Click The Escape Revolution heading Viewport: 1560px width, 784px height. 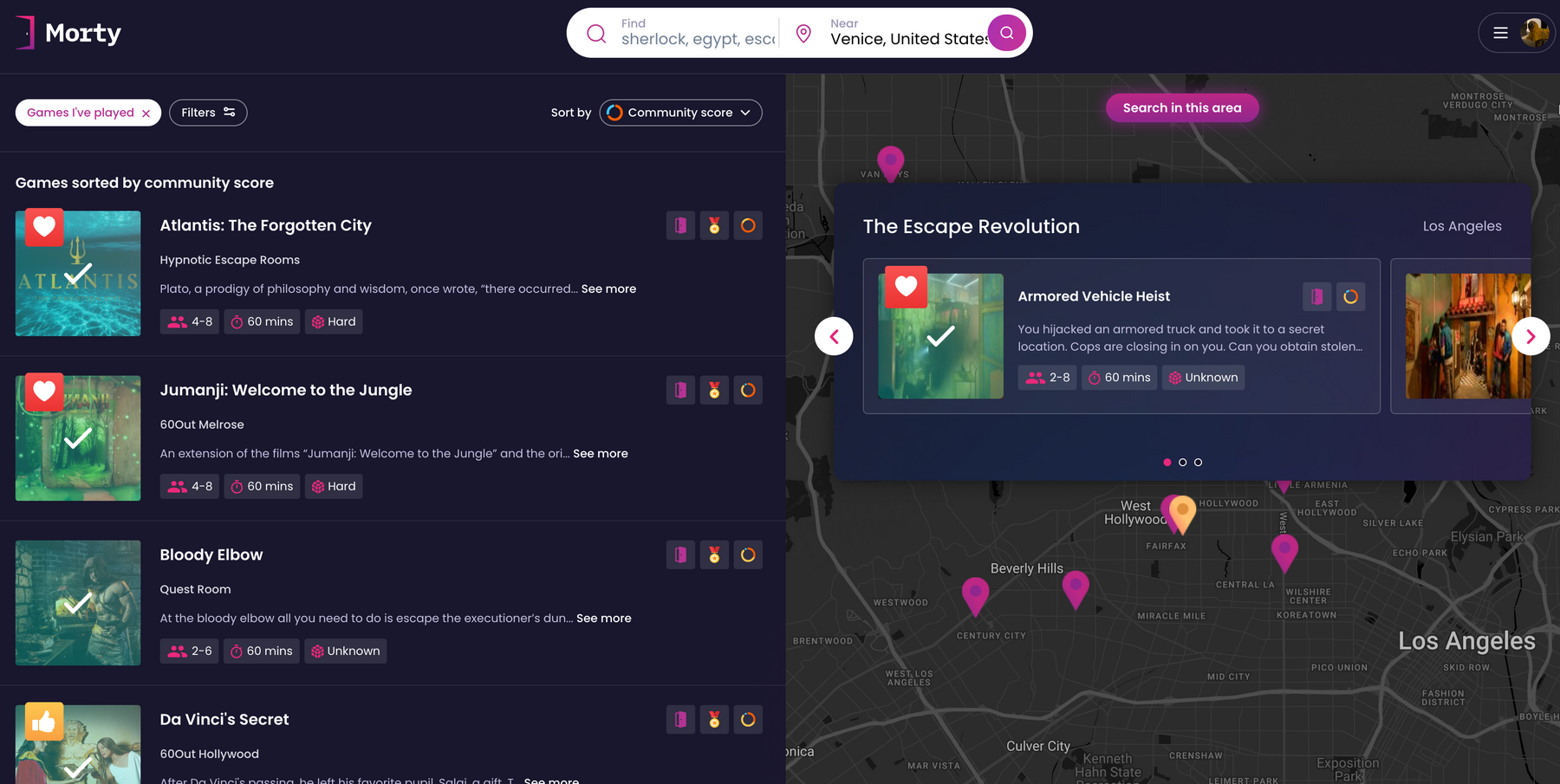pyautogui.click(x=971, y=226)
